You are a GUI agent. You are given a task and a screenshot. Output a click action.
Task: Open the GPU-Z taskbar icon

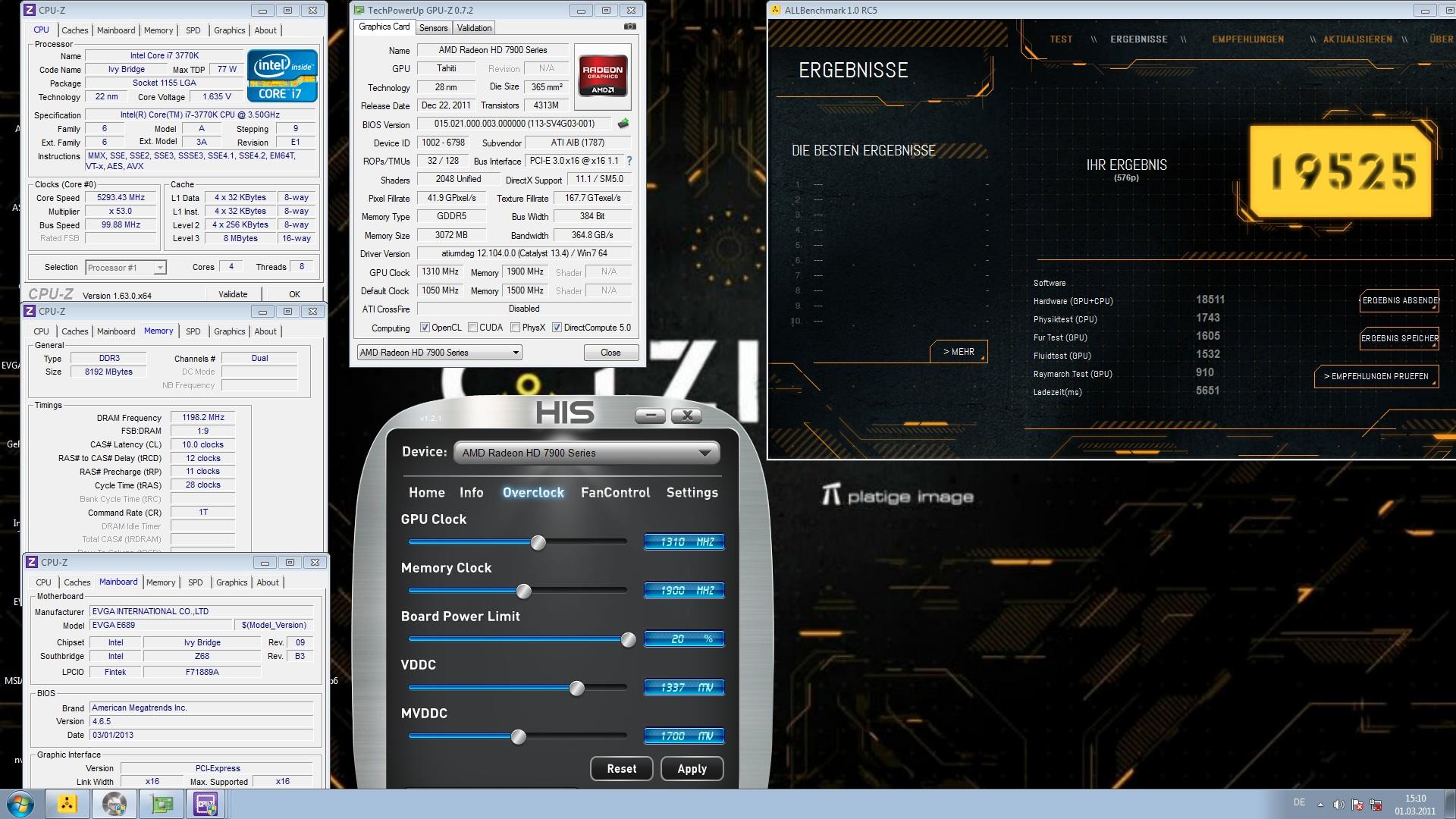coord(162,804)
